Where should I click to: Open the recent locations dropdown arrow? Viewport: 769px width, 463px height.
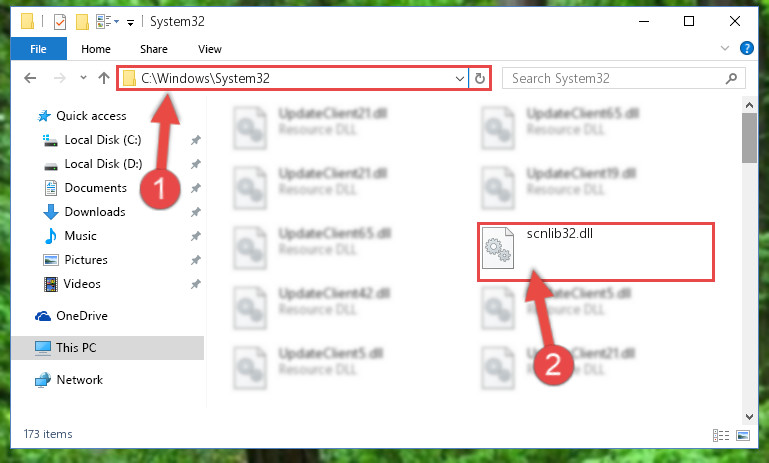[x=83, y=77]
